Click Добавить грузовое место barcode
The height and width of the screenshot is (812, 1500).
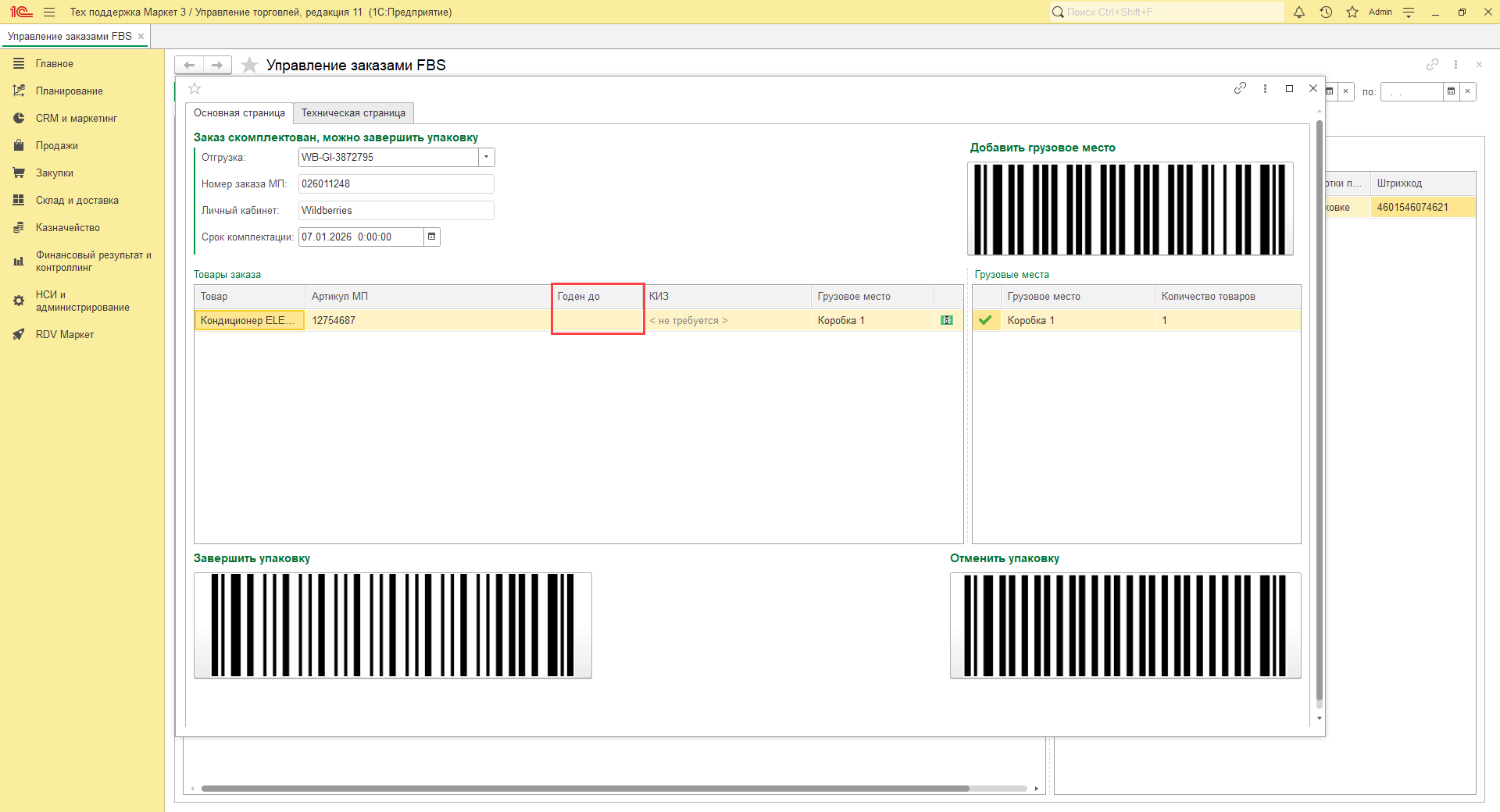(1130, 208)
